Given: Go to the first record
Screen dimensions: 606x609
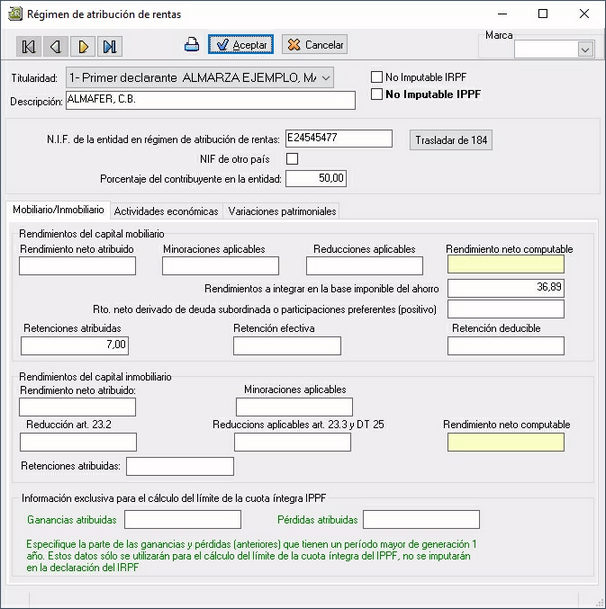Looking at the screenshot, I should (29, 47).
